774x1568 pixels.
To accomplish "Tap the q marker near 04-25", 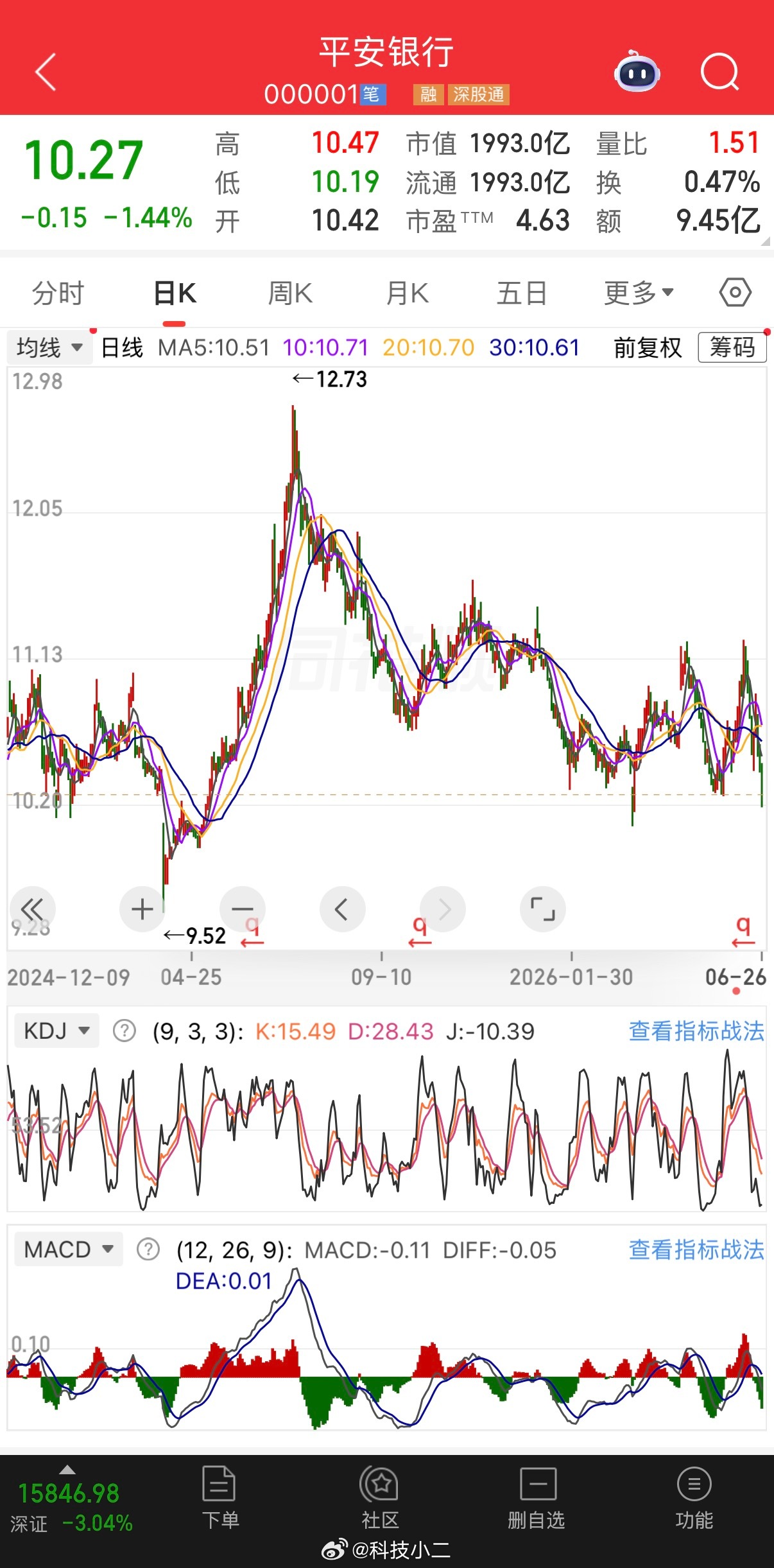I will pyautogui.click(x=252, y=932).
